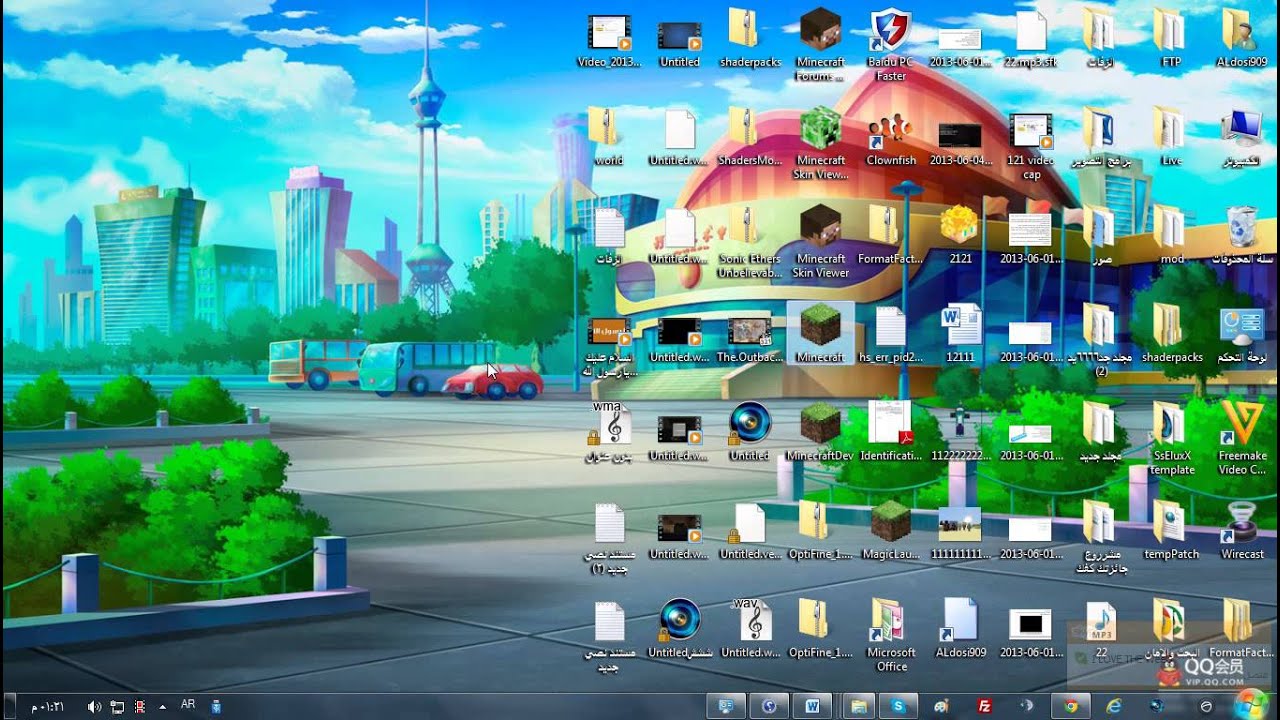Click the AR language indicator
The image size is (1280, 720).
(188, 705)
